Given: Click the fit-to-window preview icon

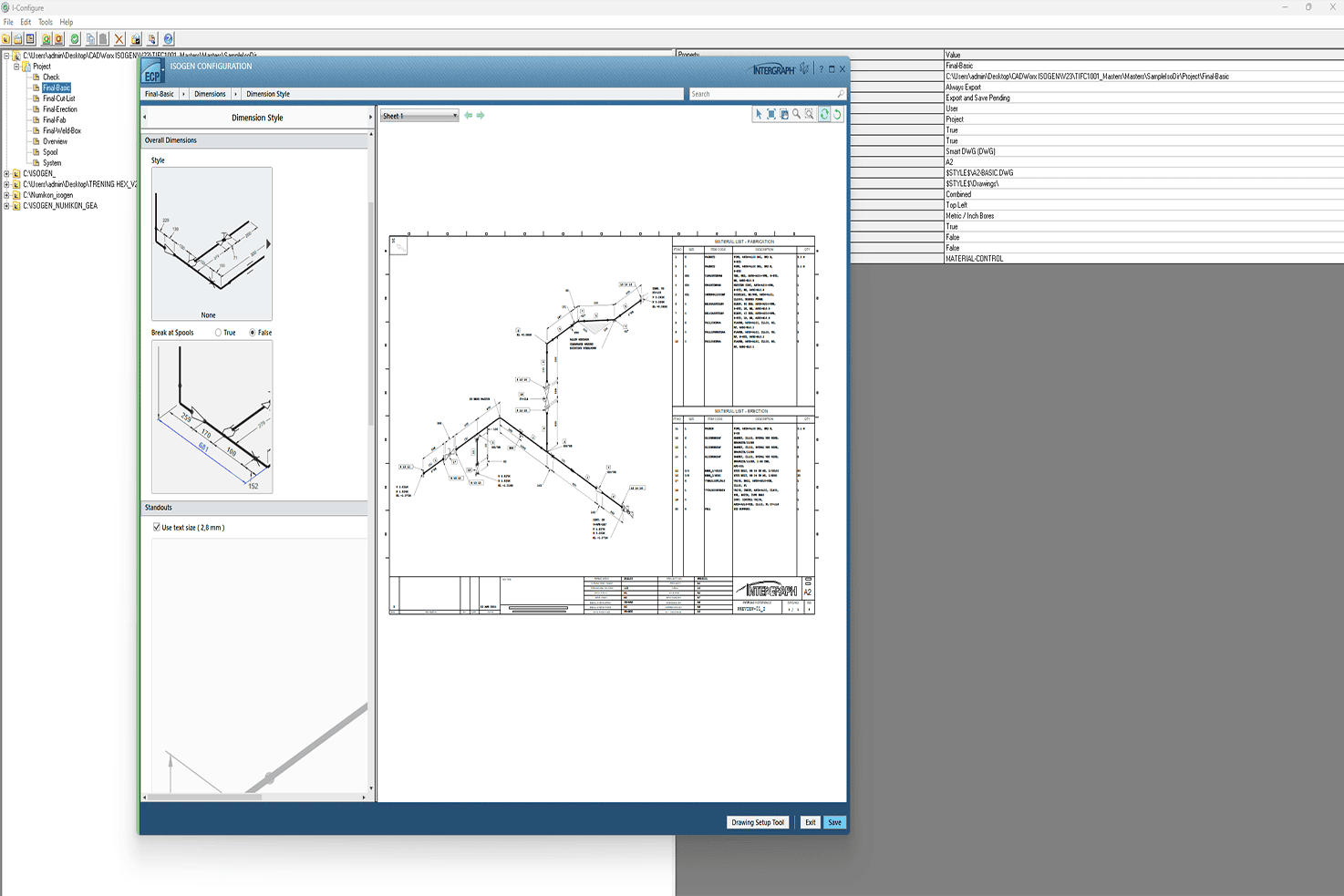Looking at the screenshot, I should click(771, 115).
